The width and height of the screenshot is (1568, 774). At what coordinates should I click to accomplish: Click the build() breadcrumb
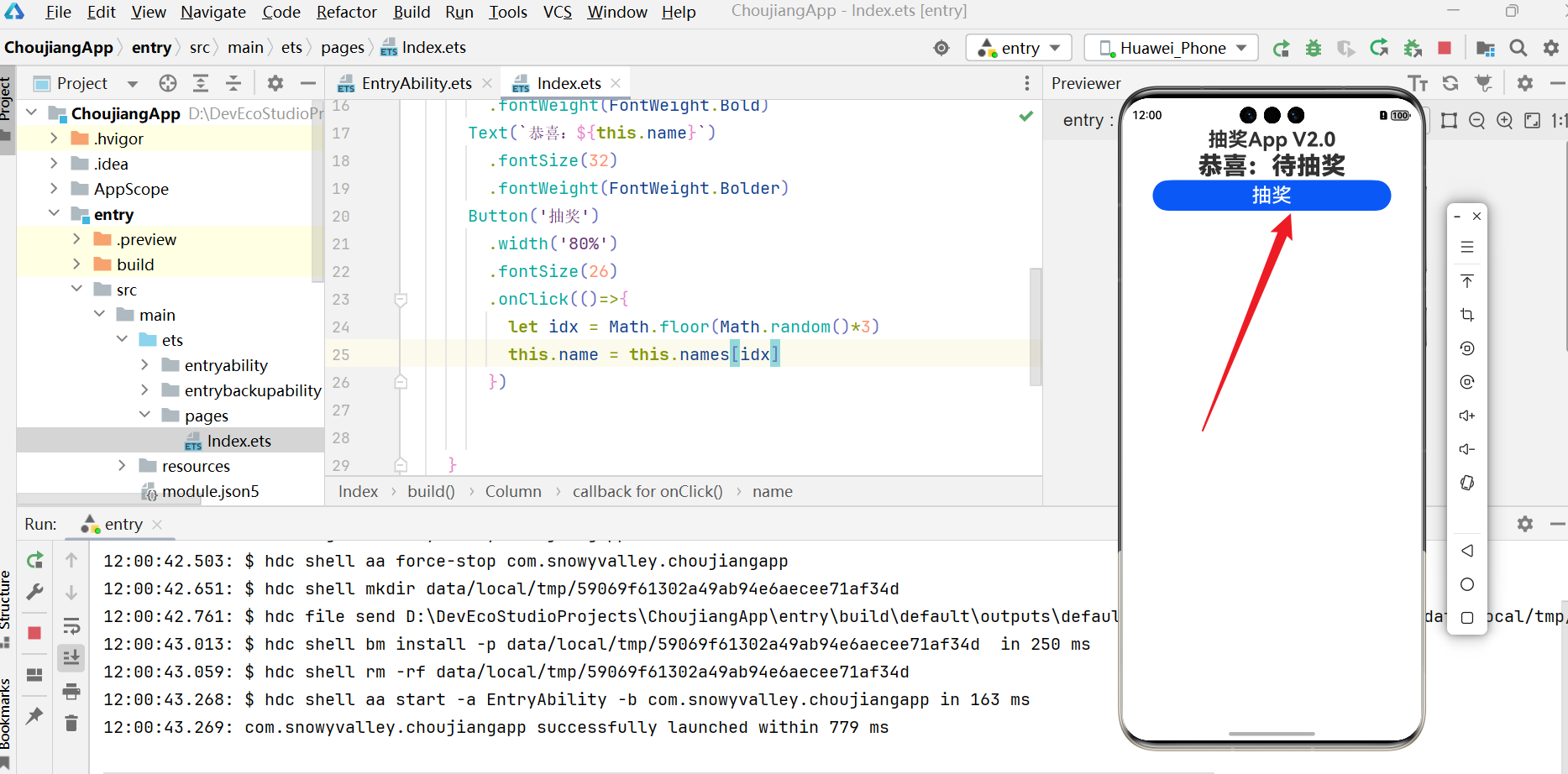pyautogui.click(x=431, y=492)
